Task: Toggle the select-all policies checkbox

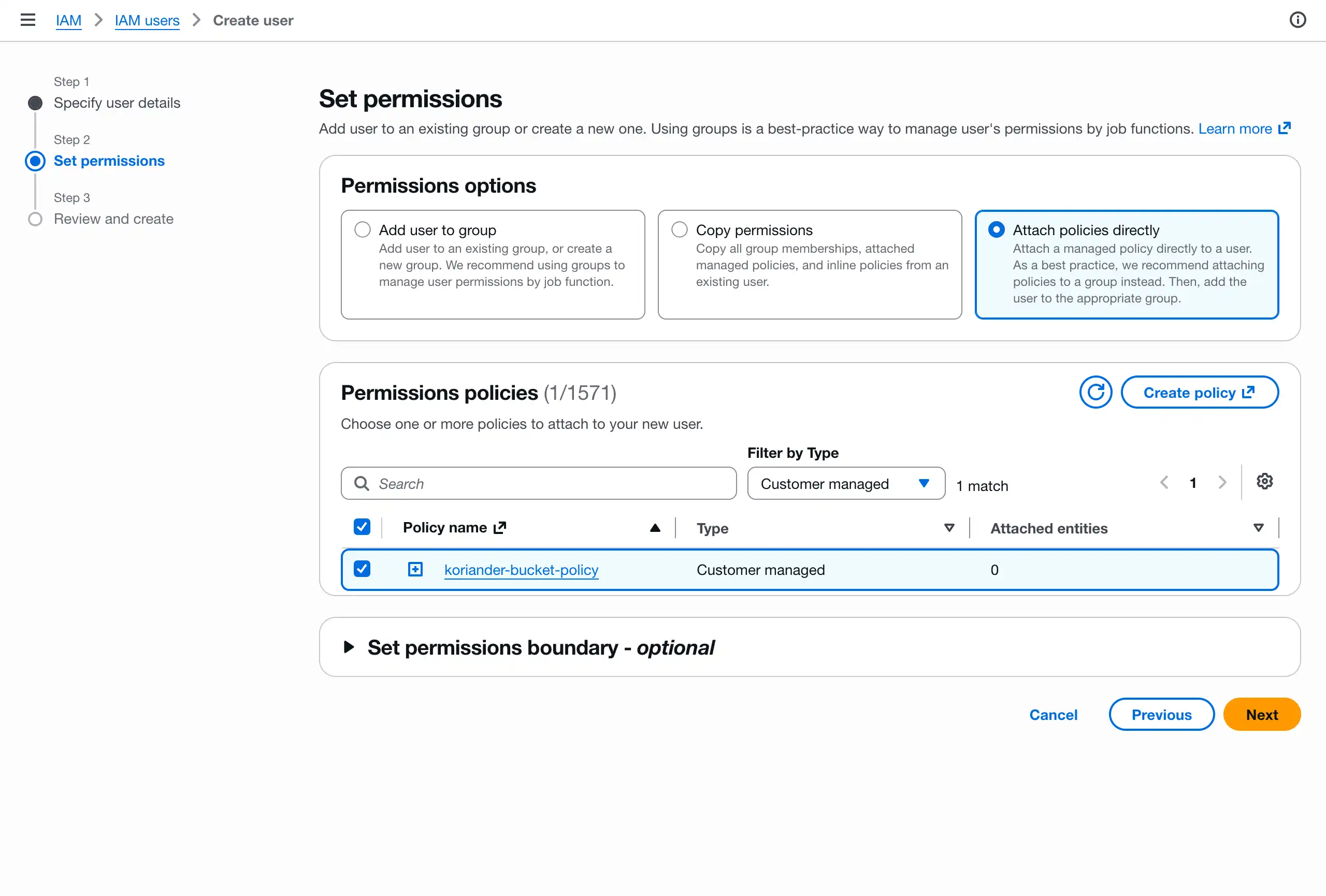Action: tap(362, 527)
